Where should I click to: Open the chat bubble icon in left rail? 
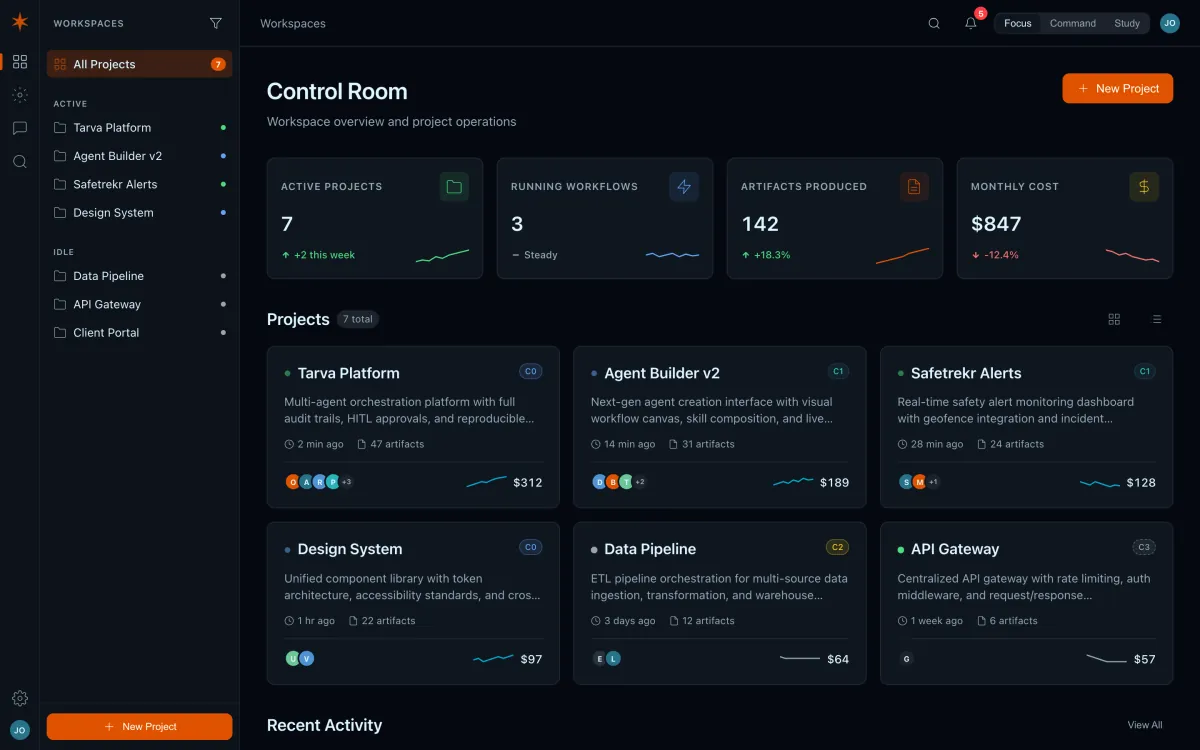click(19, 128)
